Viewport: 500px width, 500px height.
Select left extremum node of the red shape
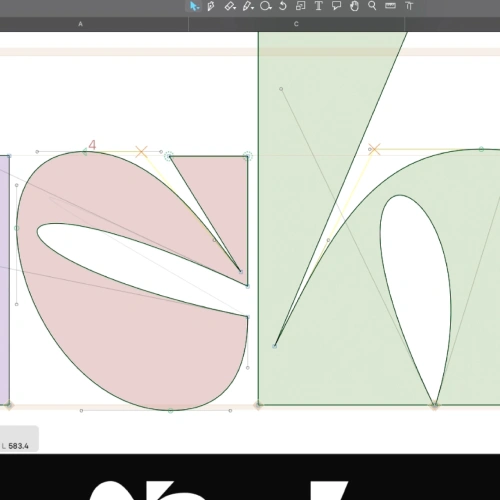tap(17, 228)
